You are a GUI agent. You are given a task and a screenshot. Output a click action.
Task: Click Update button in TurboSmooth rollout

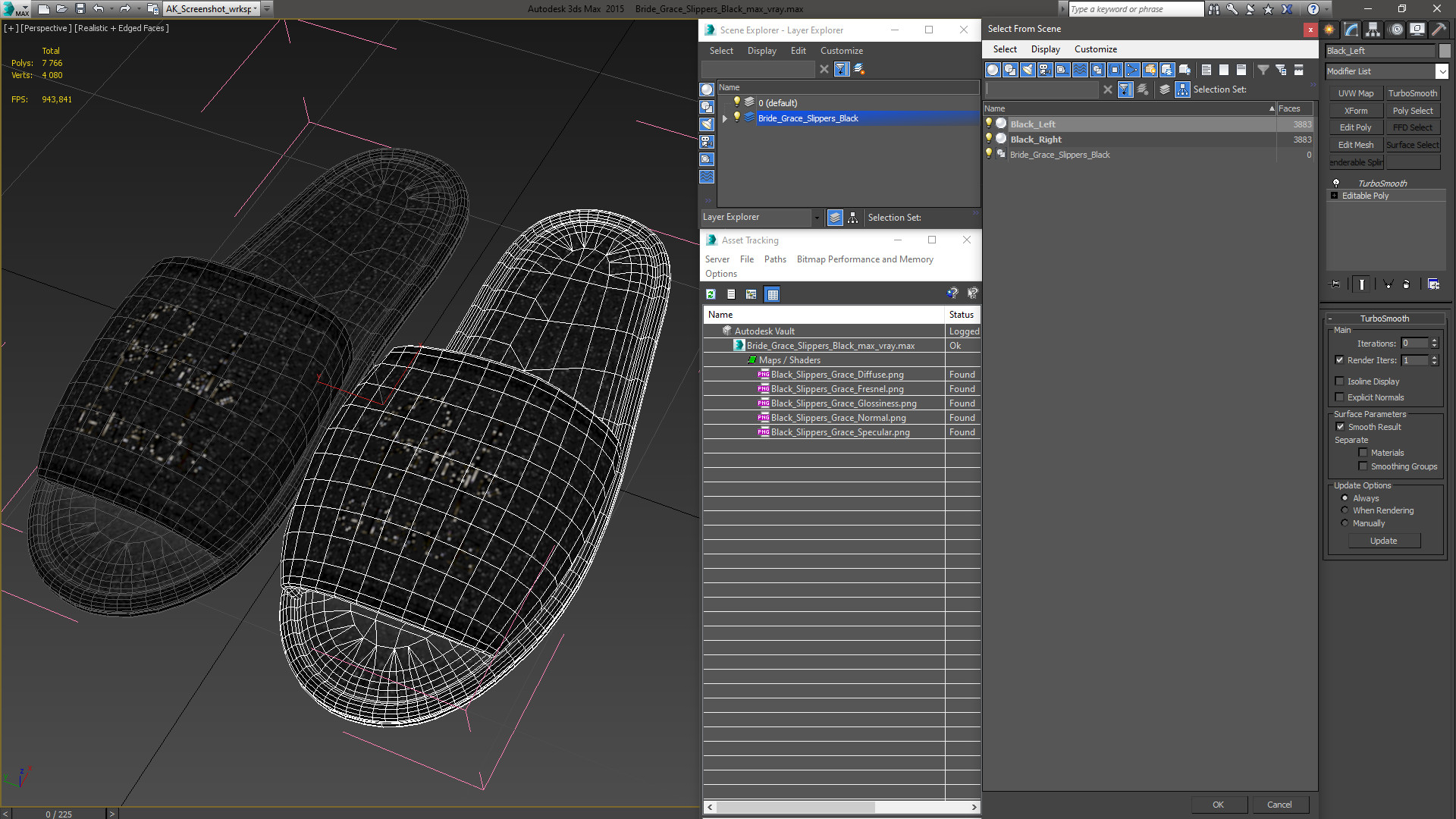[x=1383, y=541]
